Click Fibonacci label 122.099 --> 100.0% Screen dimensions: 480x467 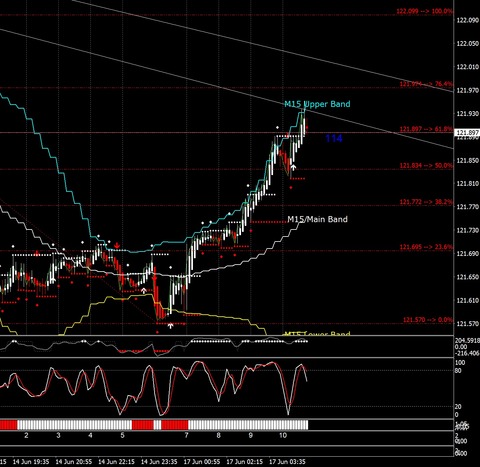click(x=424, y=11)
